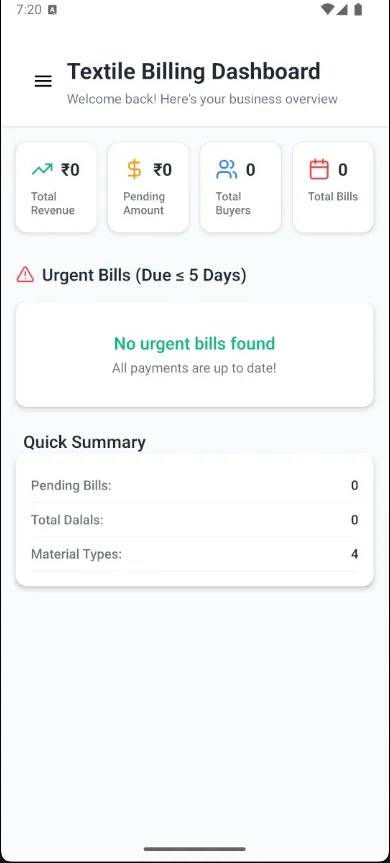The width and height of the screenshot is (390, 863).
Task: Tap the 'No urgent bills found' message
Action: 194,343
